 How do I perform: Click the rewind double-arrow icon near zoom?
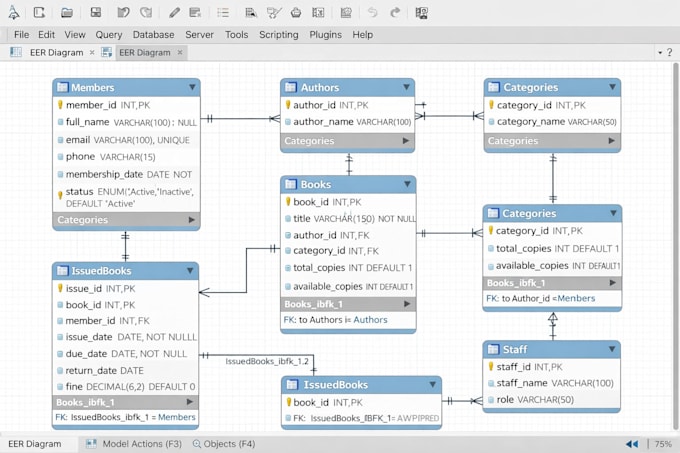tap(632, 444)
